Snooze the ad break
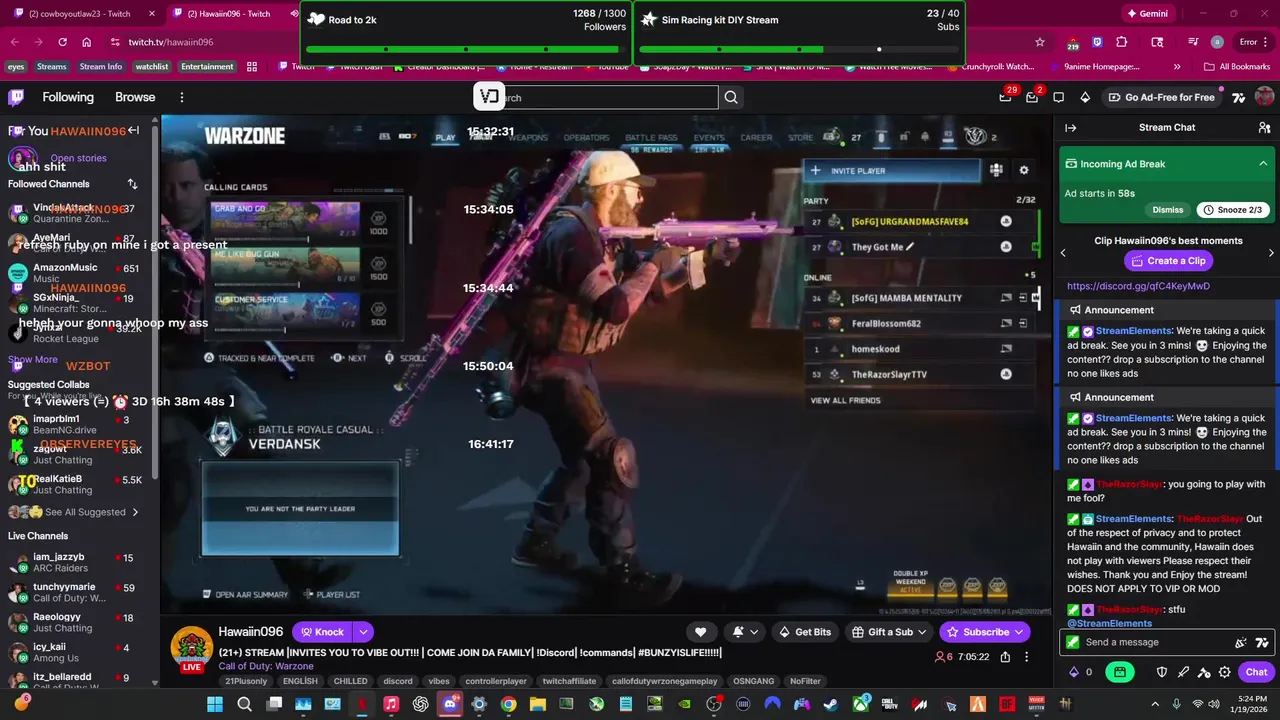This screenshot has height=720, width=1280. (x=1234, y=210)
